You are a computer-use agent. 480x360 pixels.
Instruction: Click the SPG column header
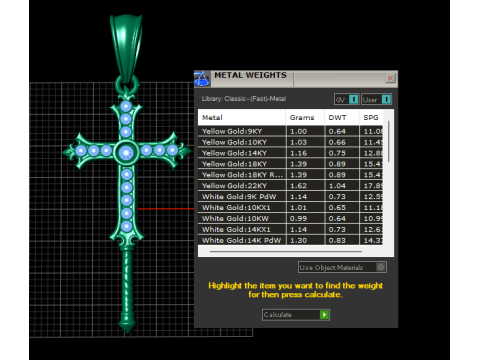[371, 117]
